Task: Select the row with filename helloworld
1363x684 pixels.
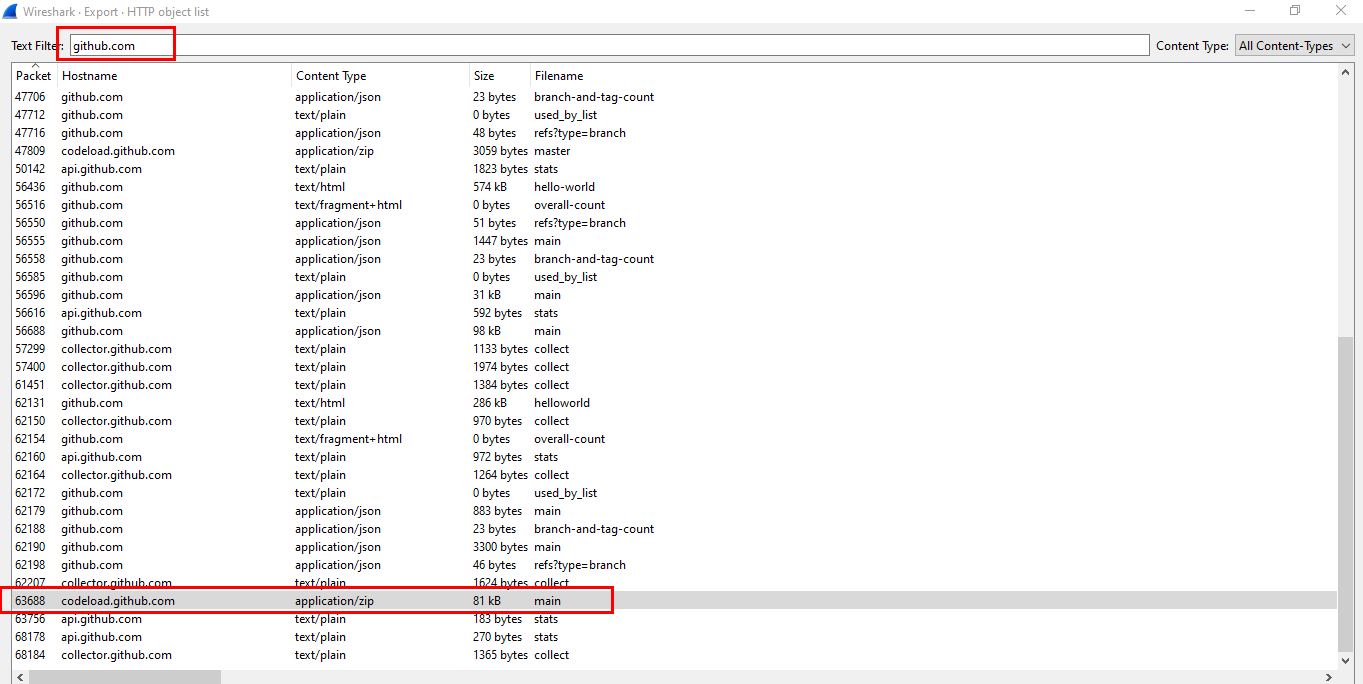Action: click(x=675, y=403)
